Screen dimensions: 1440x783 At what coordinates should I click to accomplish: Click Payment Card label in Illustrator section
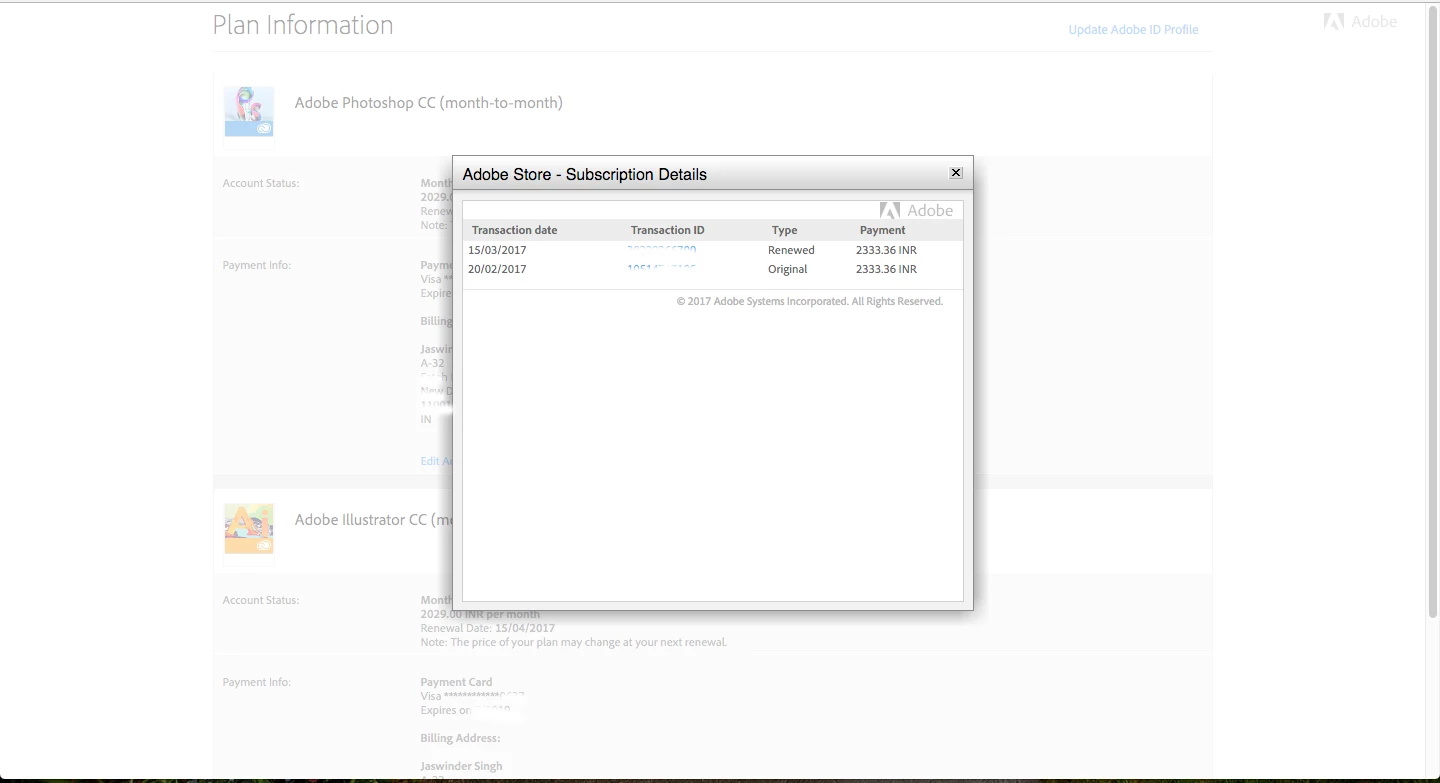coord(456,682)
